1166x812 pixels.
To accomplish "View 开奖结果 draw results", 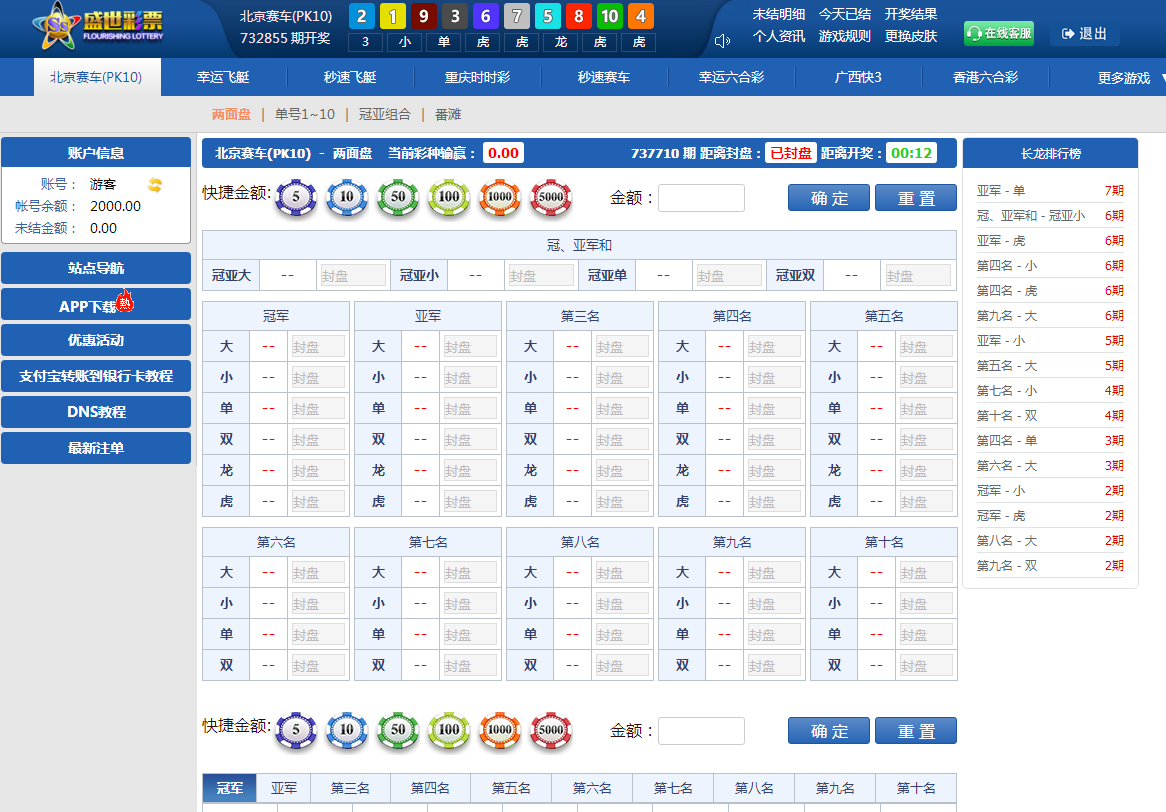I will tap(911, 14).
